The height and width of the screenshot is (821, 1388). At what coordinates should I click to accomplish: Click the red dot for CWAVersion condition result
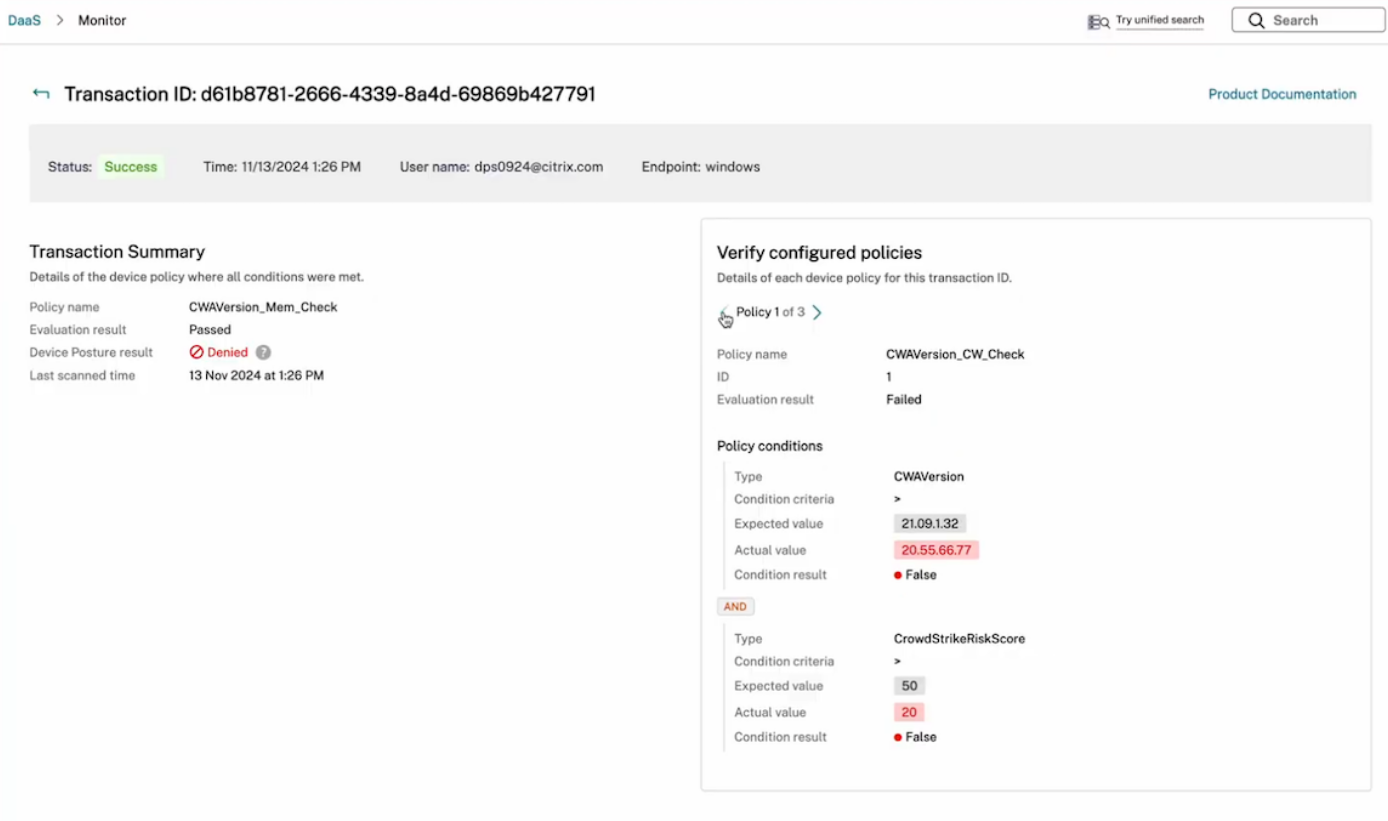point(898,575)
